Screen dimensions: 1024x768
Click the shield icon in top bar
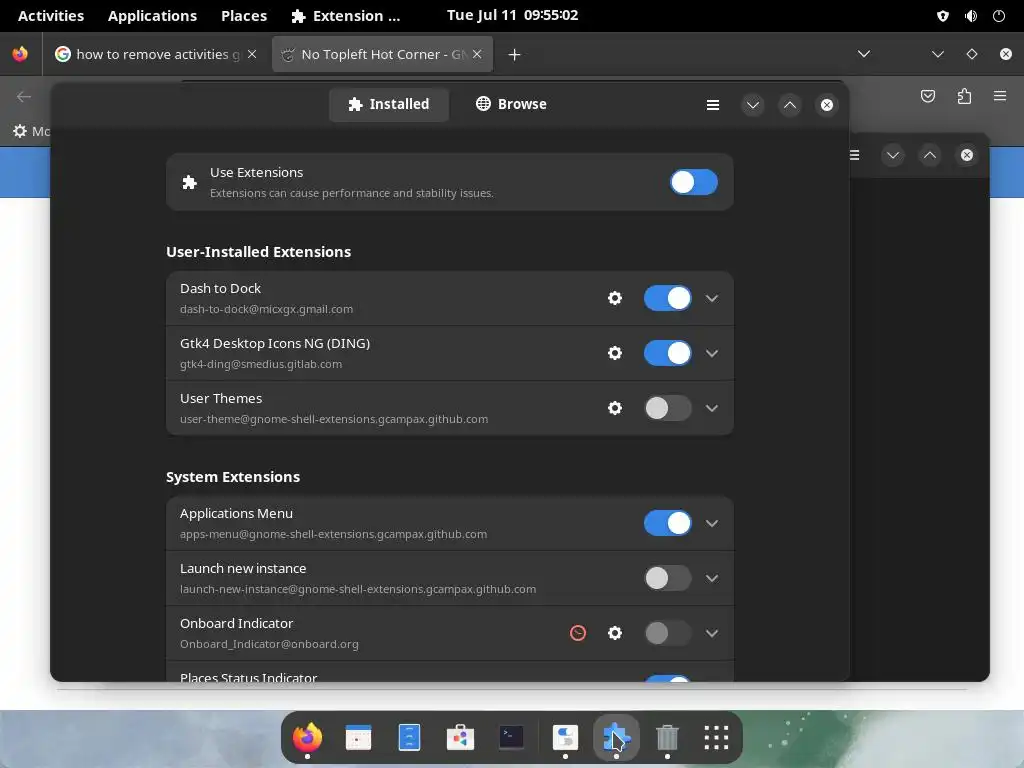pyautogui.click(x=942, y=16)
